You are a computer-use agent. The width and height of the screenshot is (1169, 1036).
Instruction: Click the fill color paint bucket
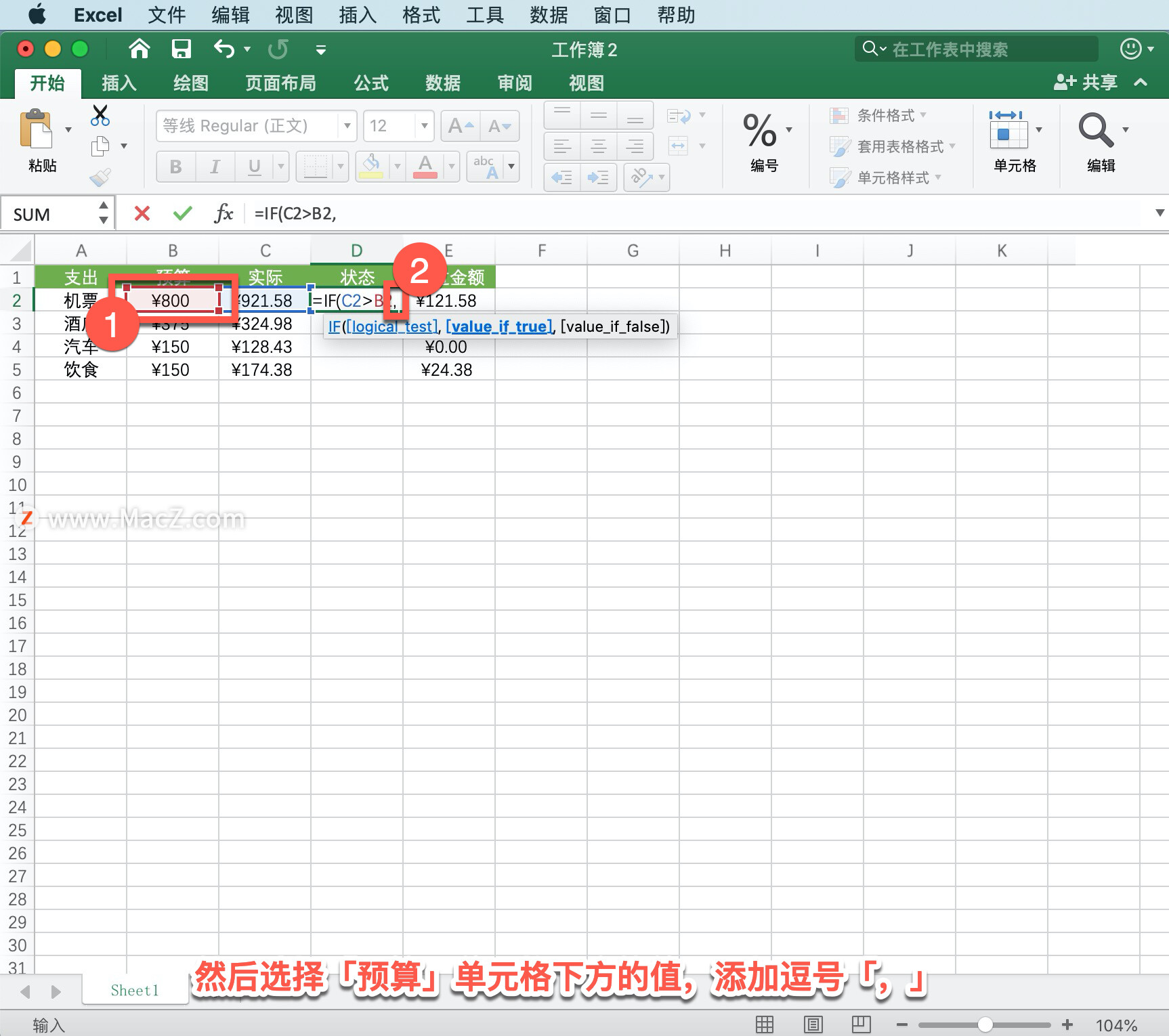(x=371, y=166)
